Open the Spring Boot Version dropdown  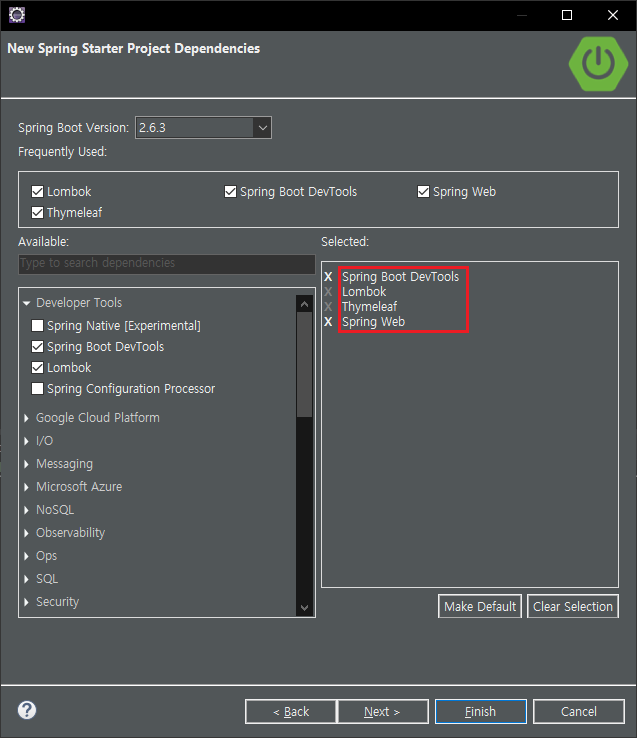click(262, 128)
